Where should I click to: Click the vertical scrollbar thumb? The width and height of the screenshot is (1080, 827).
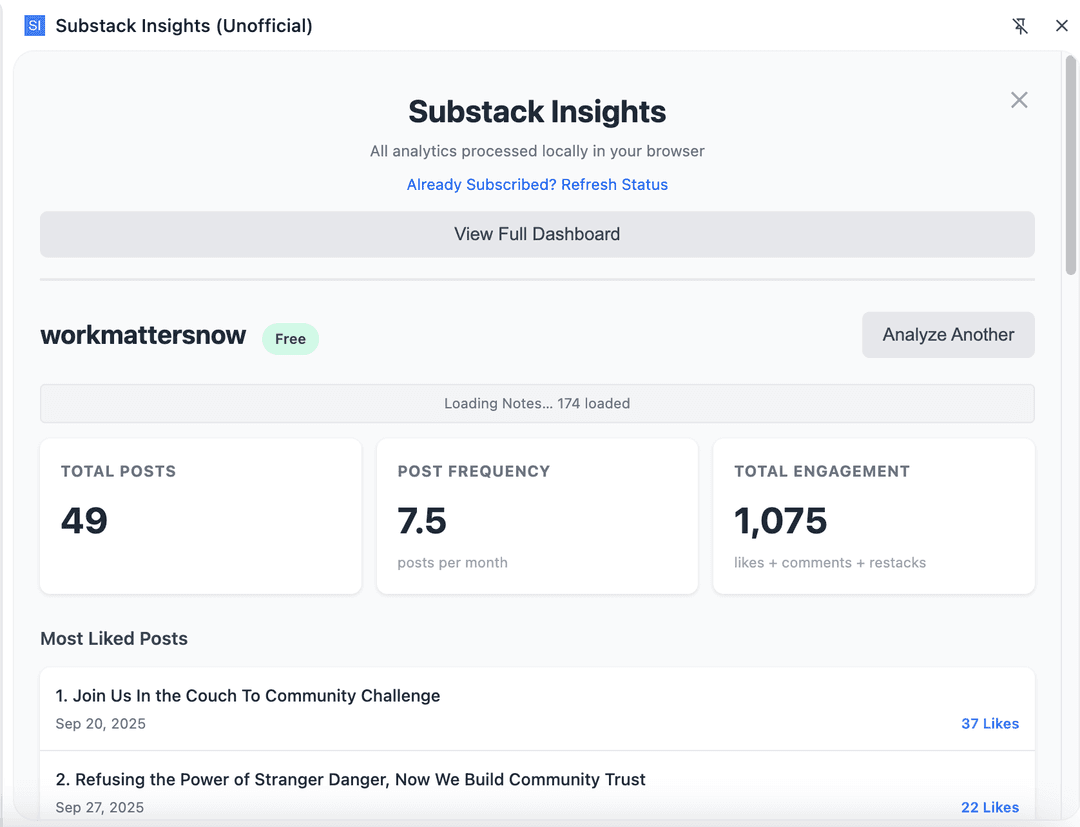click(x=1070, y=165)
